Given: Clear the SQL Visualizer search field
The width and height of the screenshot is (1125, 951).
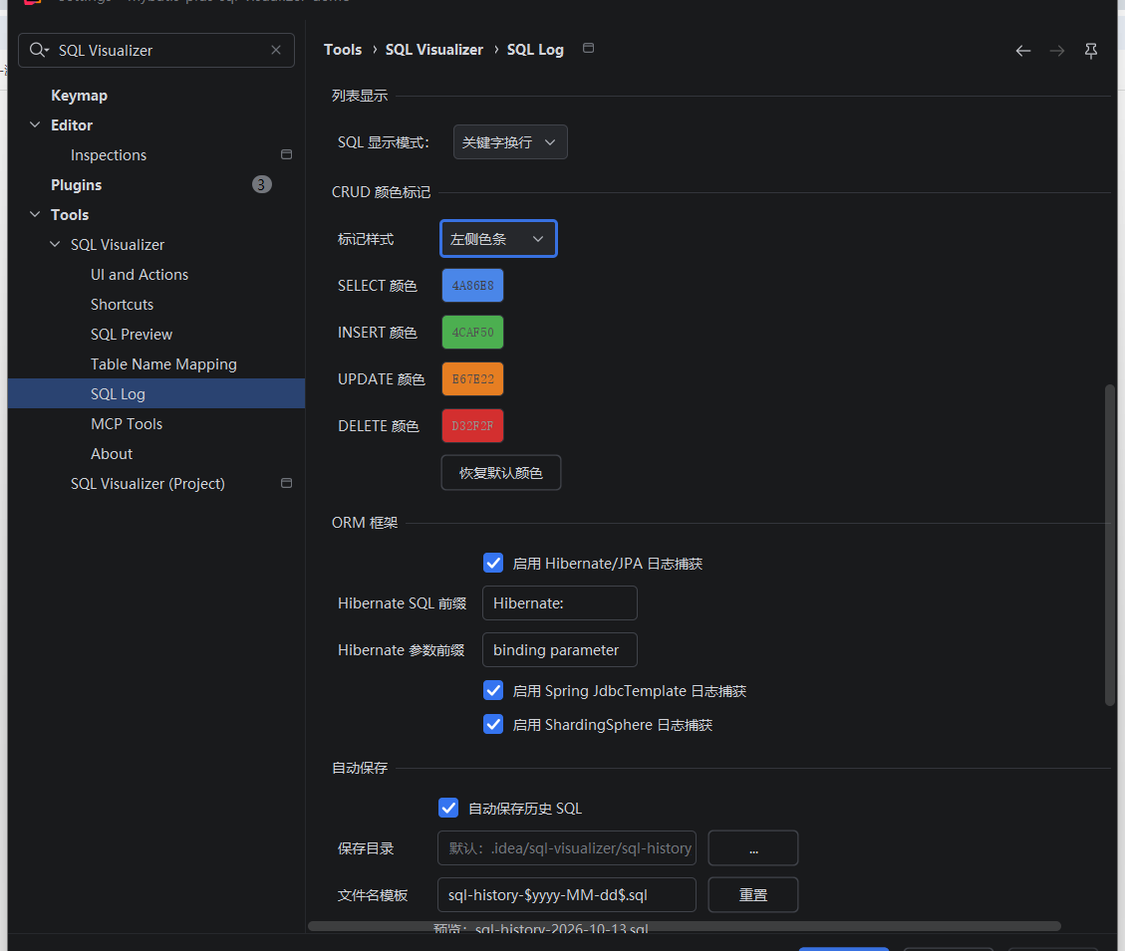Looking at the screenshot, I should (x=276, y=50).
